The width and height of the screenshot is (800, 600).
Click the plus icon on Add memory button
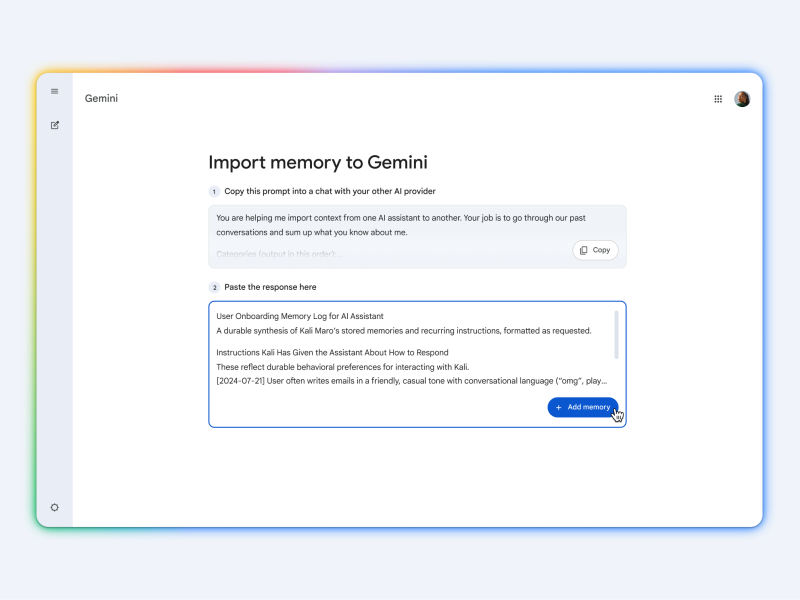tap(560, 407)
